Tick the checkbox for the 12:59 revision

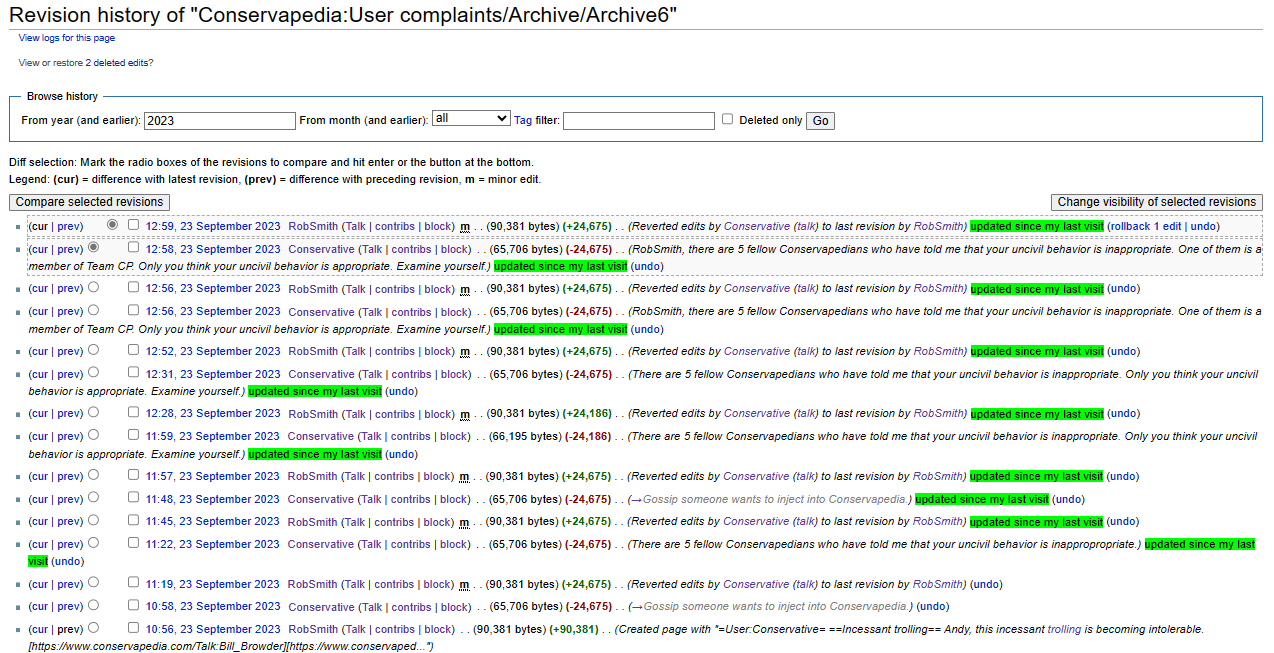pyautogui.click(x=134, y=225)
